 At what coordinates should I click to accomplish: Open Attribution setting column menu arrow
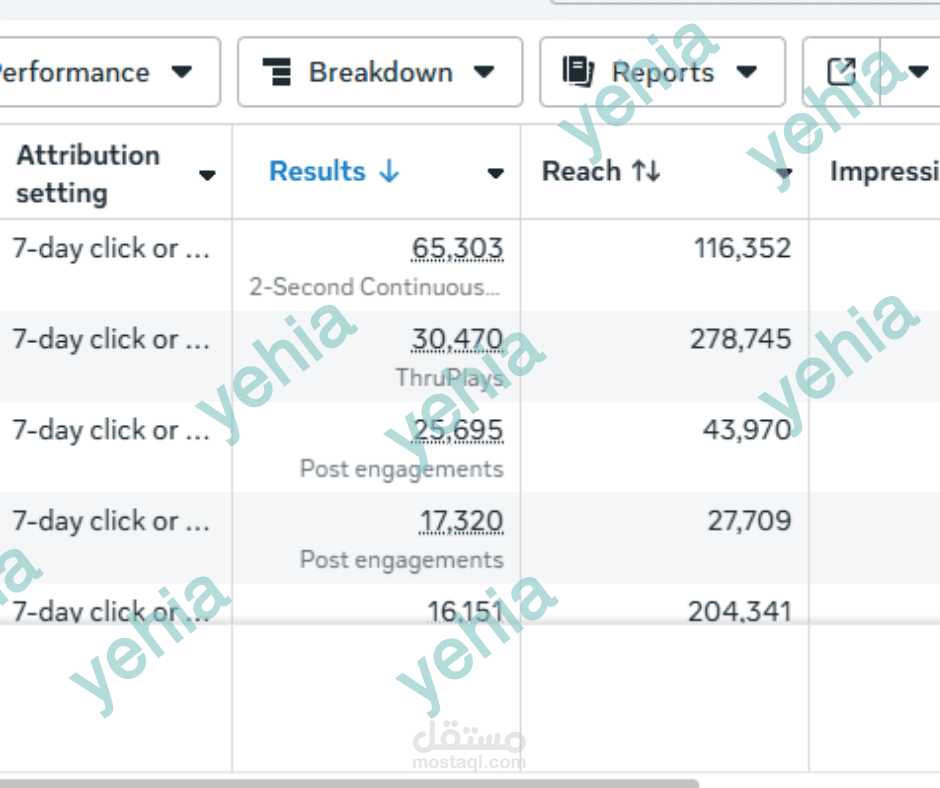(207, 175)
